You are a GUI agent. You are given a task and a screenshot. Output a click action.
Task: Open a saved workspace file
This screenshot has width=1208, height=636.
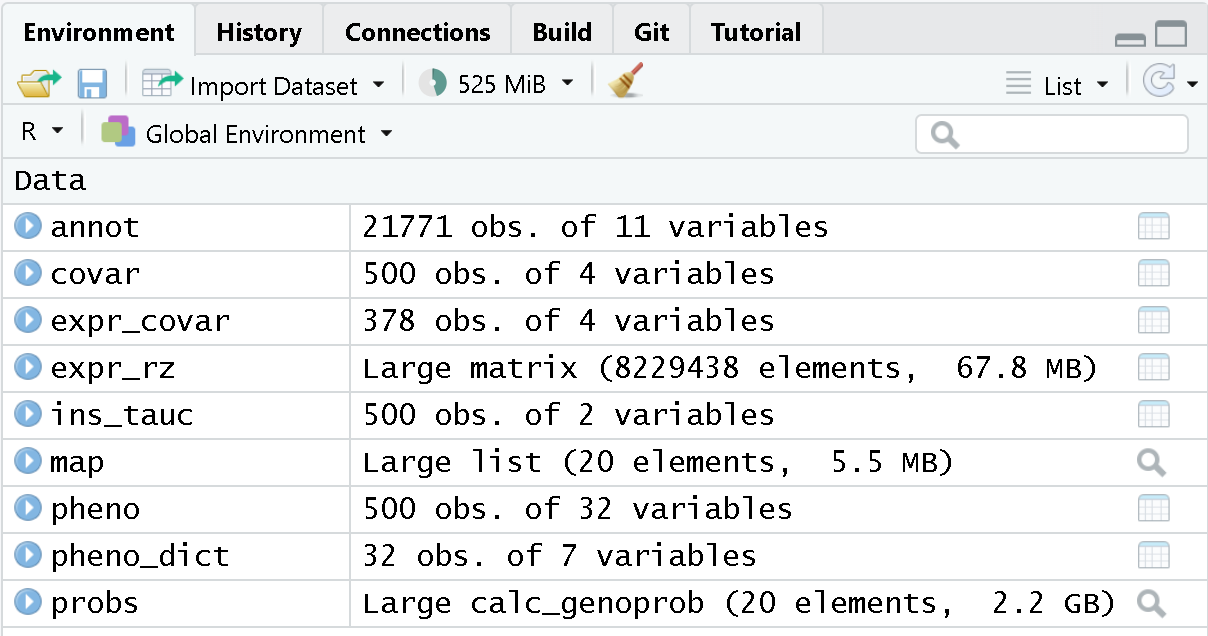pos(38,84)
